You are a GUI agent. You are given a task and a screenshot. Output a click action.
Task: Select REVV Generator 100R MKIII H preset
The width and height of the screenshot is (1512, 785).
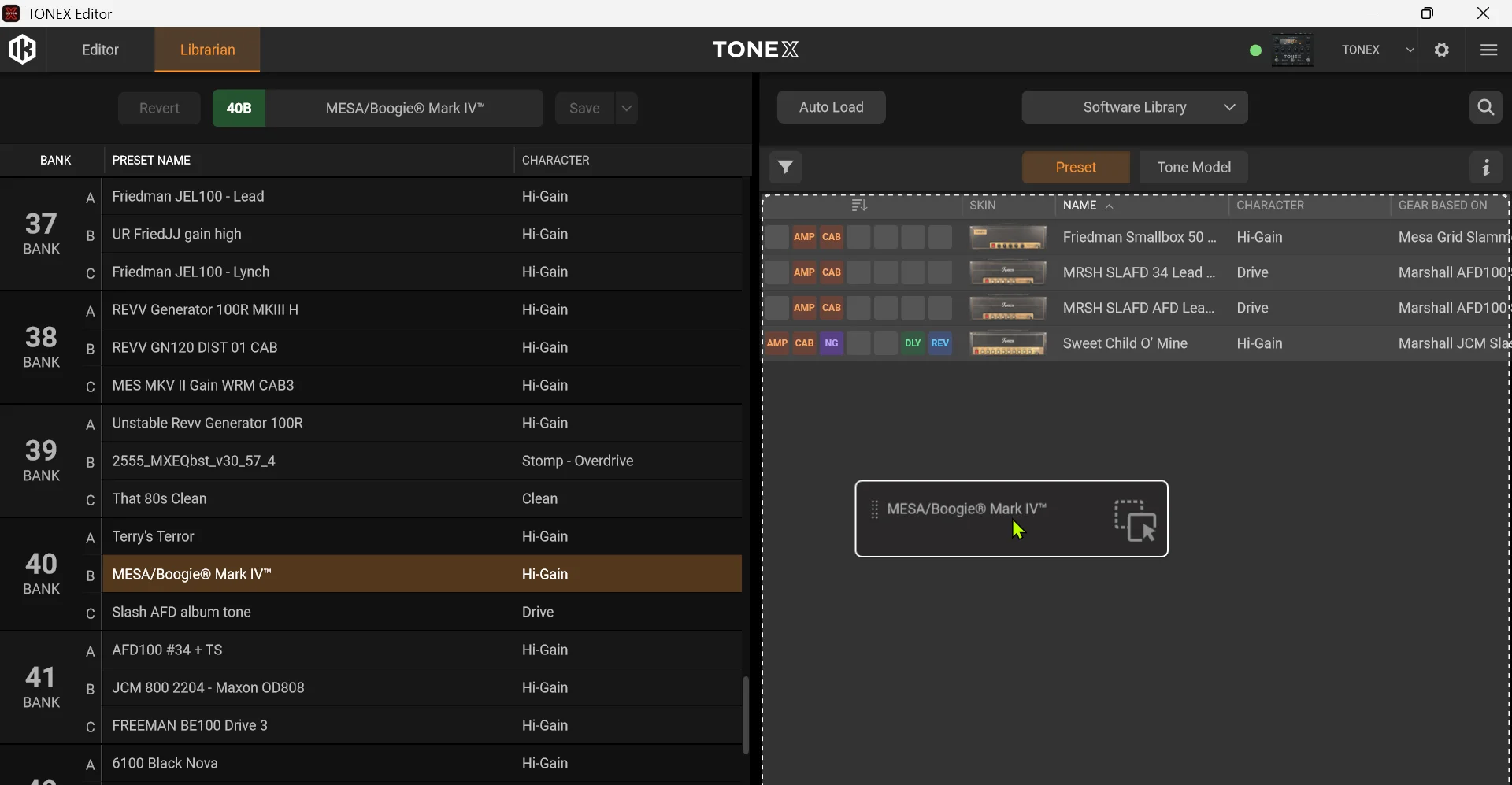(422, 309)
